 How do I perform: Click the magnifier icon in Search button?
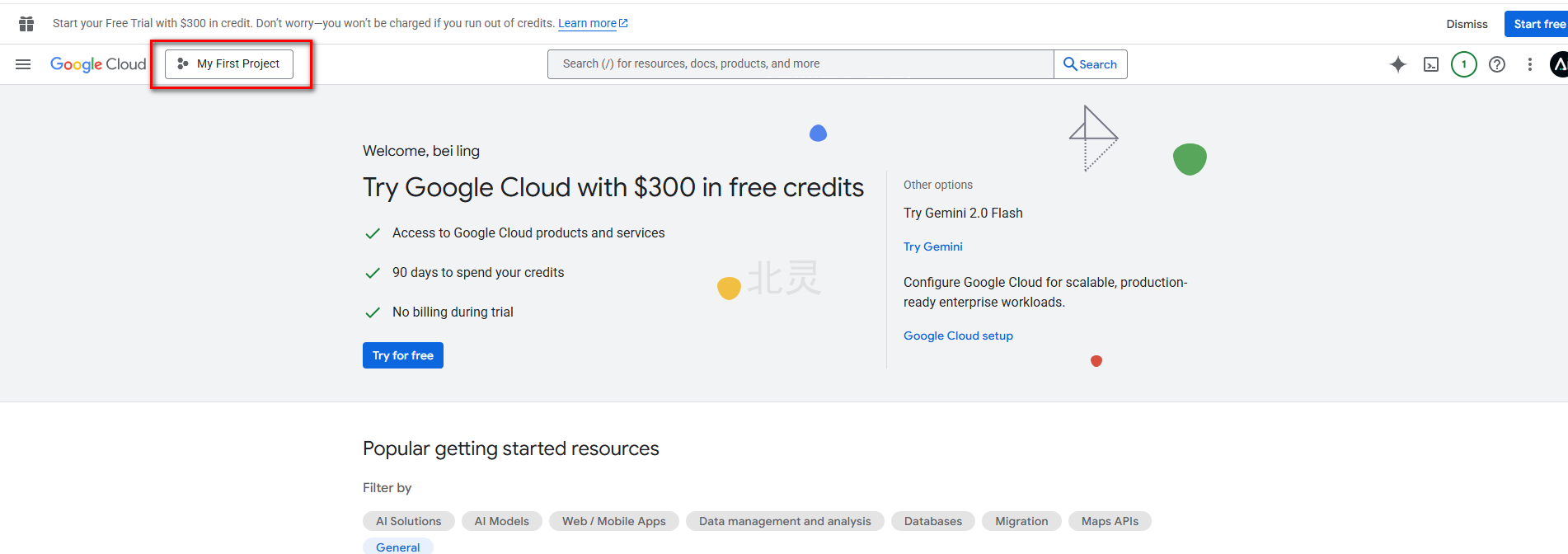point(1070,64)
